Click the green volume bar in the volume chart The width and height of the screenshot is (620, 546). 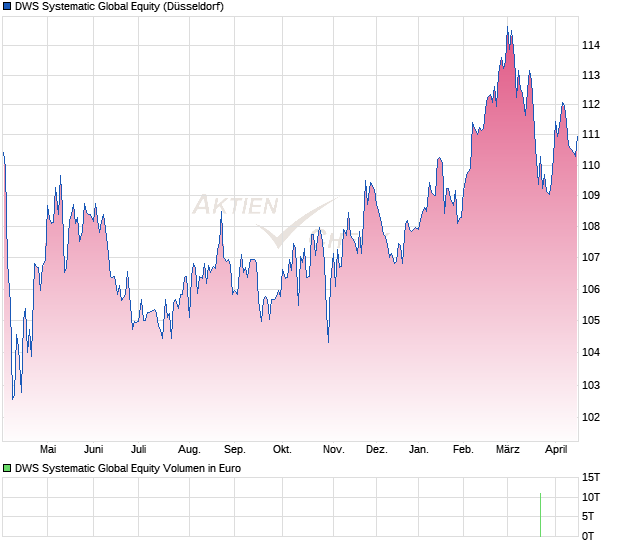pos(541,515)
